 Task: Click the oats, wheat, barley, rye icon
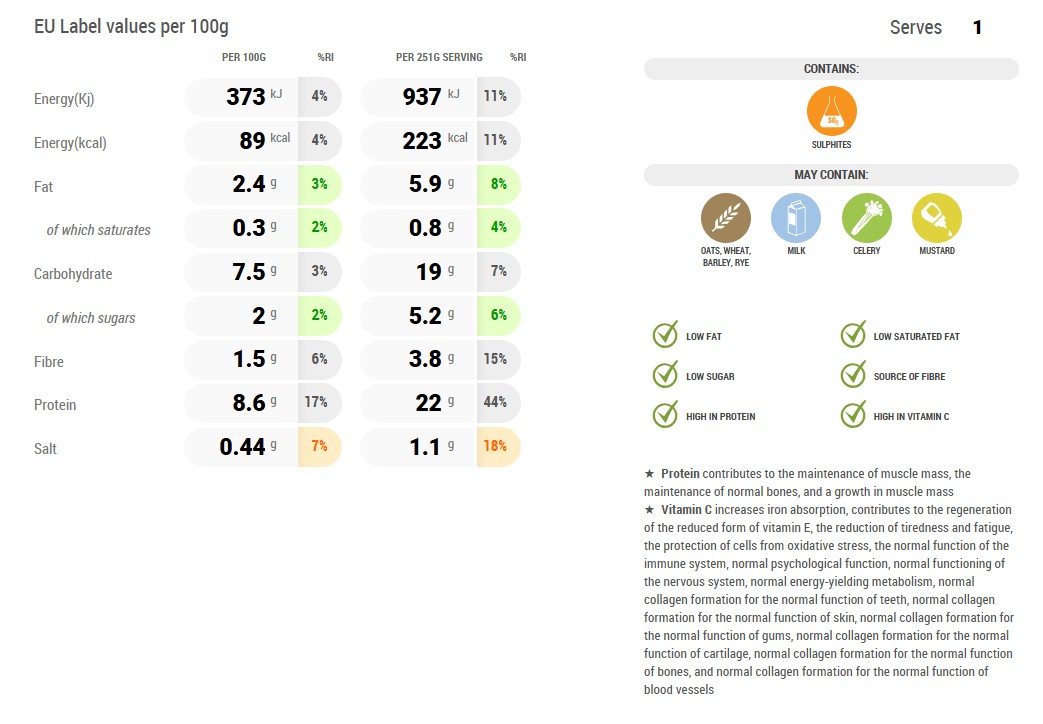(725, 218)
